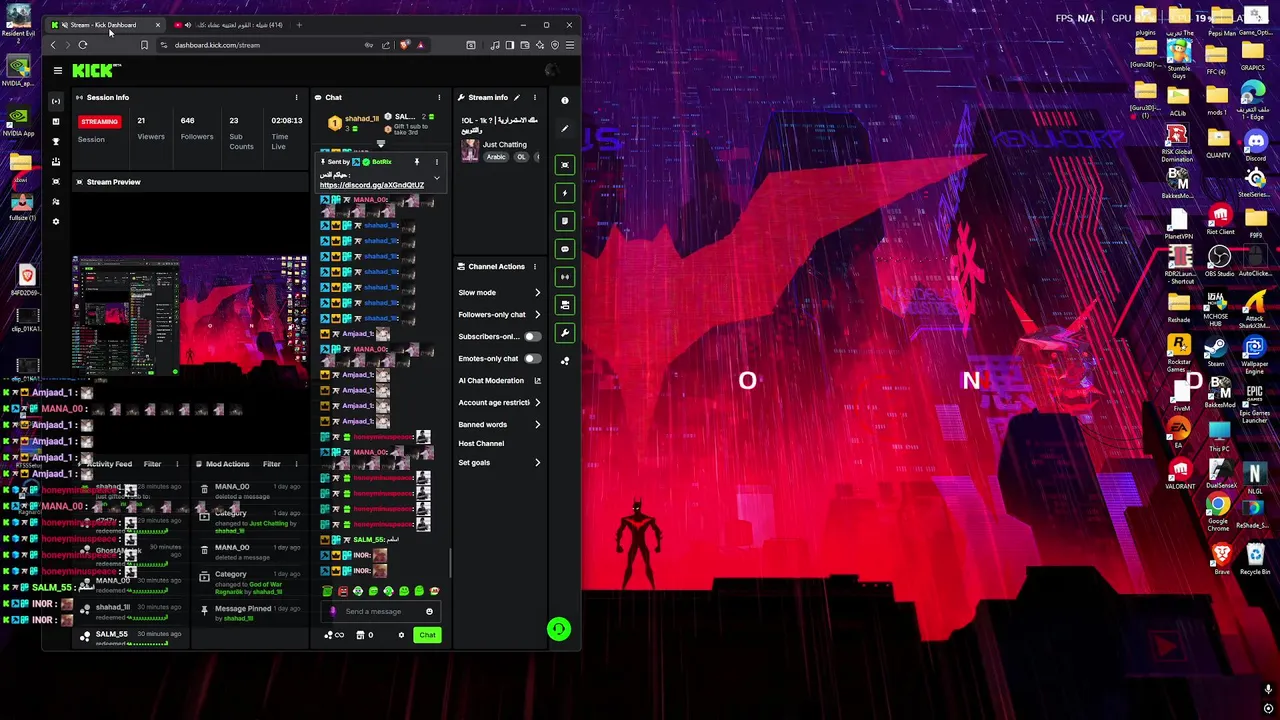Click the wrench quick action button
The height and width of the screenshot is (720, 1280).
(565, 333)
